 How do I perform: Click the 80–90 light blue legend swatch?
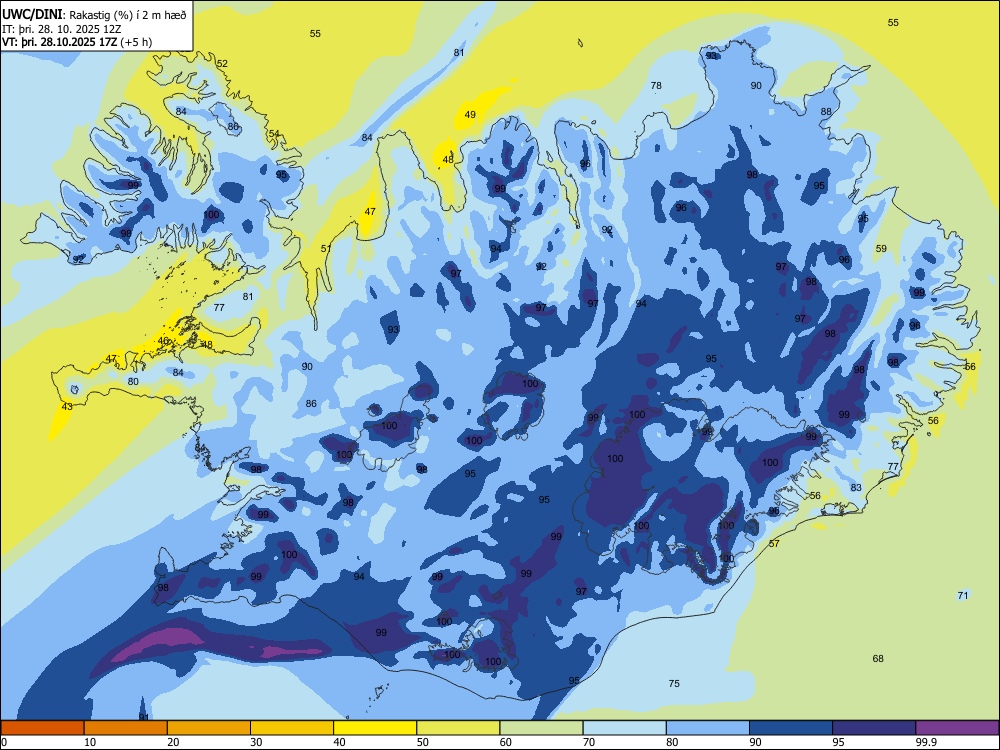(707, 728)
